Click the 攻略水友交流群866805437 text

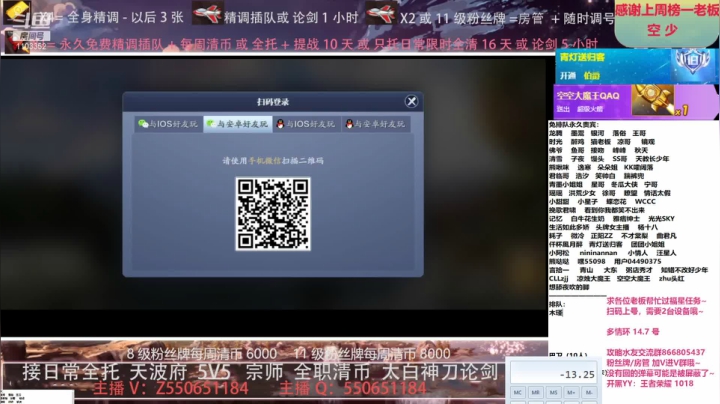pyautogui.click(x=655, y=352)
